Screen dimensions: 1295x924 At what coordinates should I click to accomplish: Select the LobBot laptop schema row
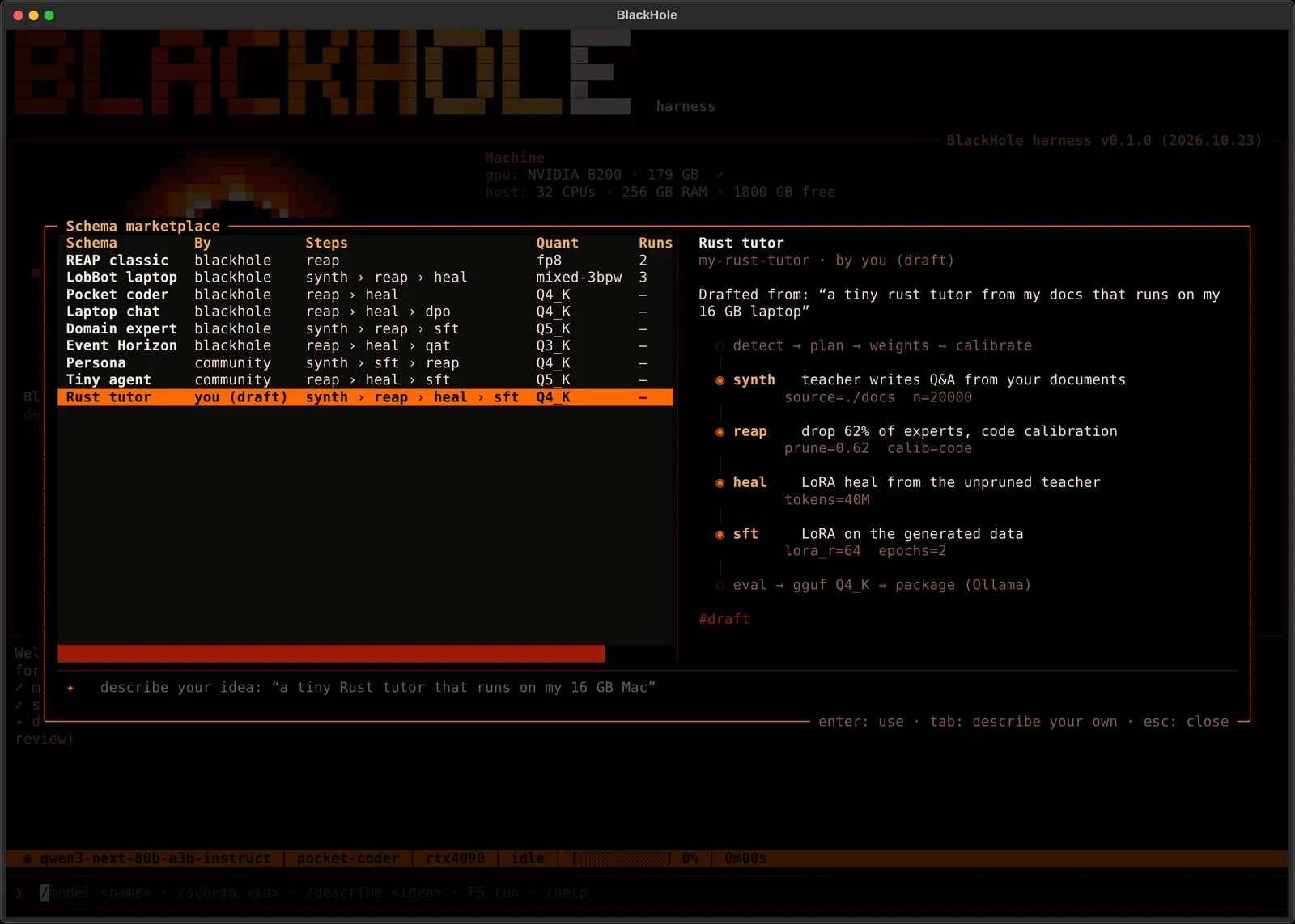point(365,277)
